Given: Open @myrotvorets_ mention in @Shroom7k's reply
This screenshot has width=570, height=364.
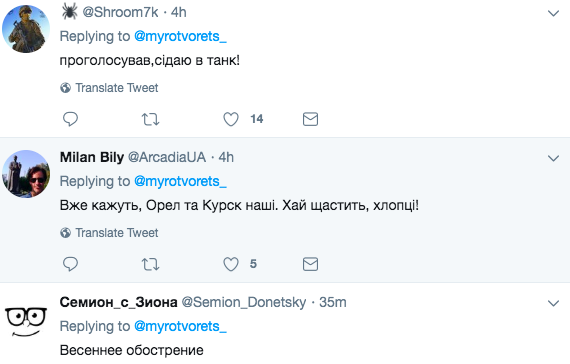Looking at the screenshot, I should tap(180, 36).
